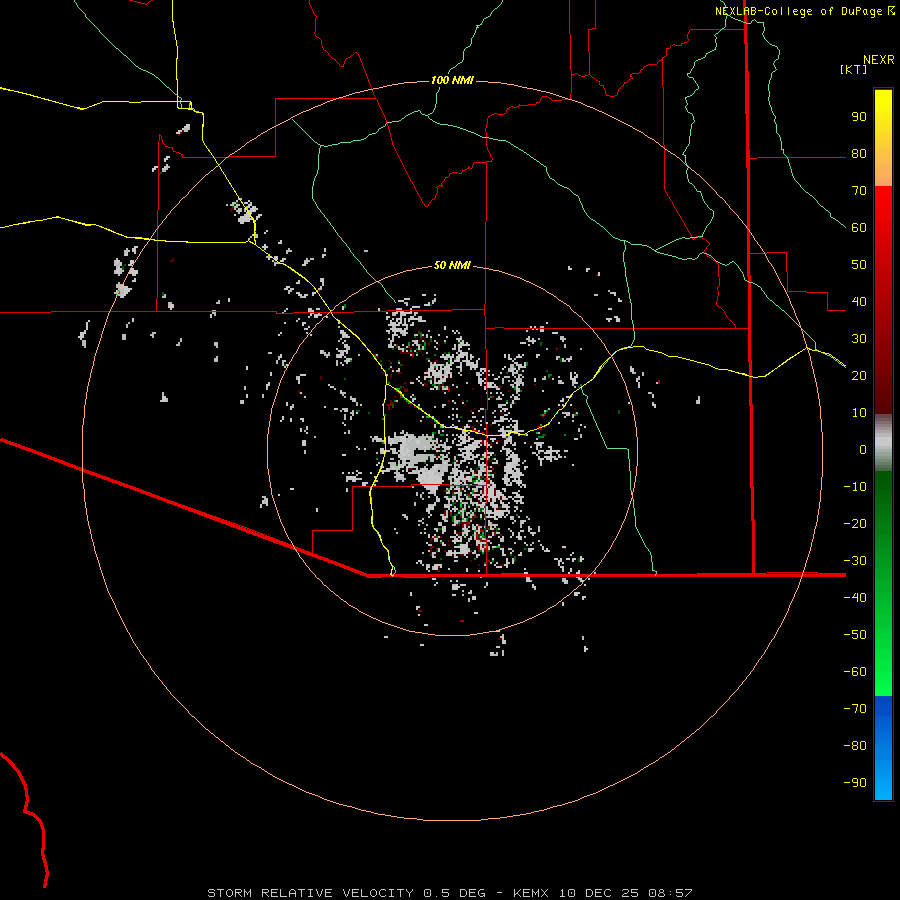Click the 100 NMI range ring label
The width and height of the screenshot is (900, 900).
[x=452, y=80]
